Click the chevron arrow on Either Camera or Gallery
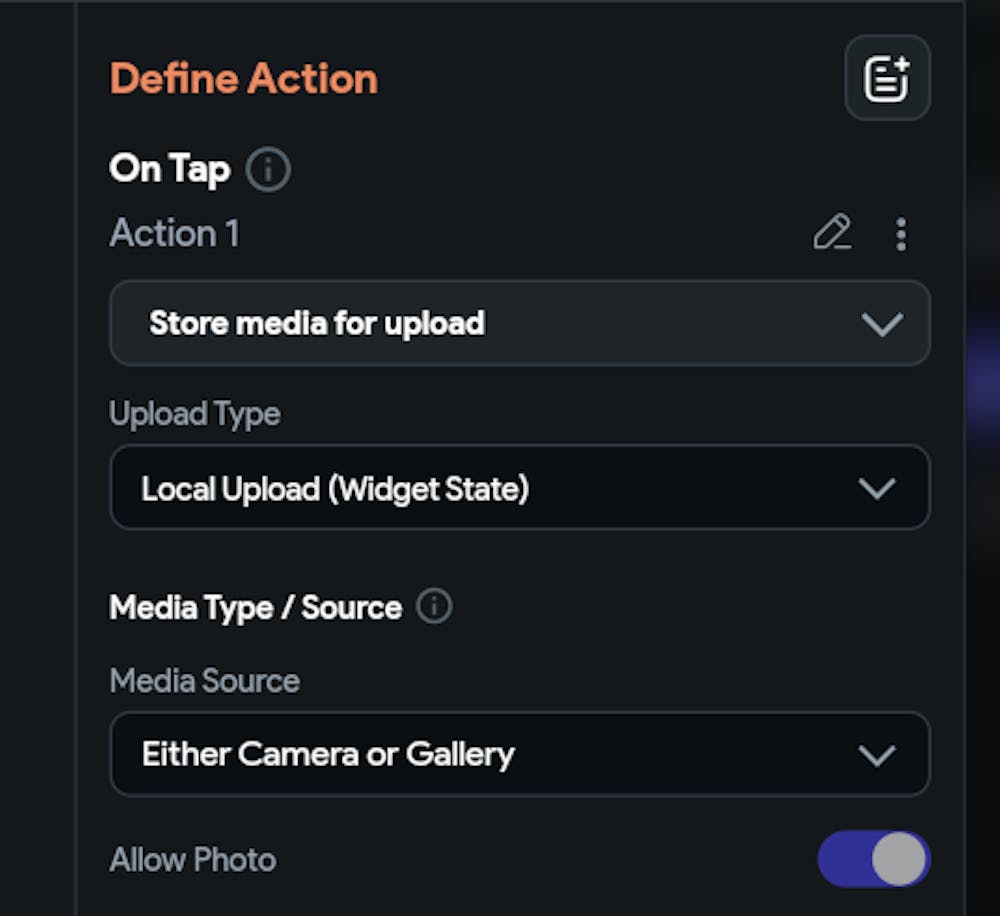Screen dimensions: 1000x916 (x=877, y=755)
